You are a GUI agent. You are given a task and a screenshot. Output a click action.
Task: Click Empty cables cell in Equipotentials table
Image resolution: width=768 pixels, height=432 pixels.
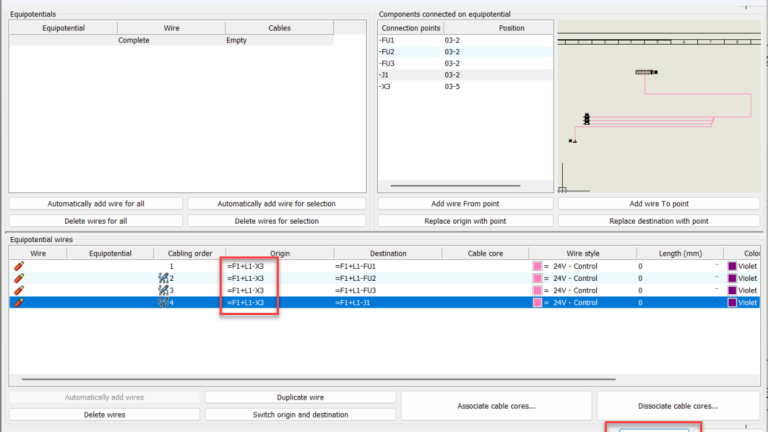point(236,40)
